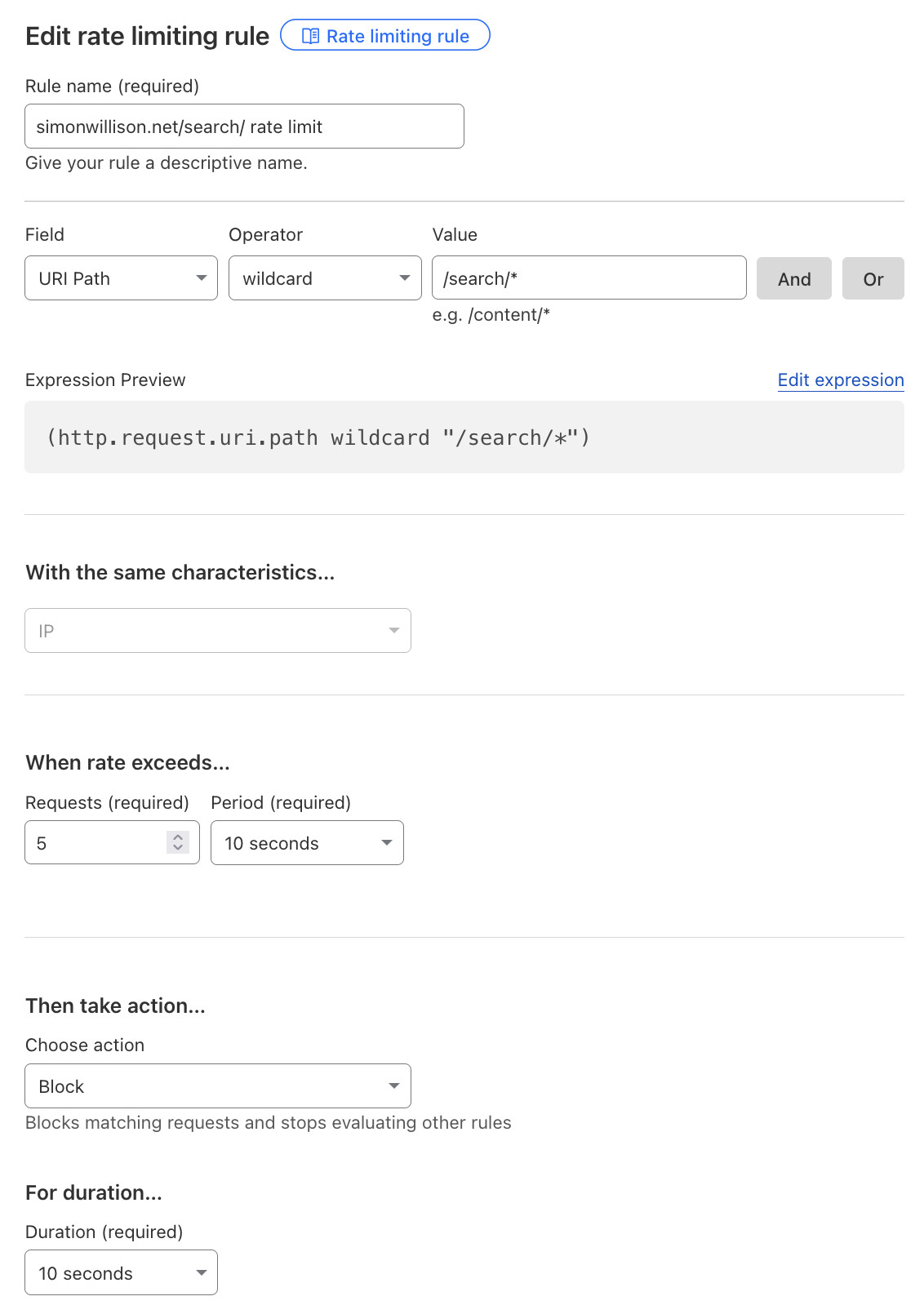Screen dimensions: 924x1314
Task: Click the dropdown arrow on URI Path
Action: [x=201, y=278]
